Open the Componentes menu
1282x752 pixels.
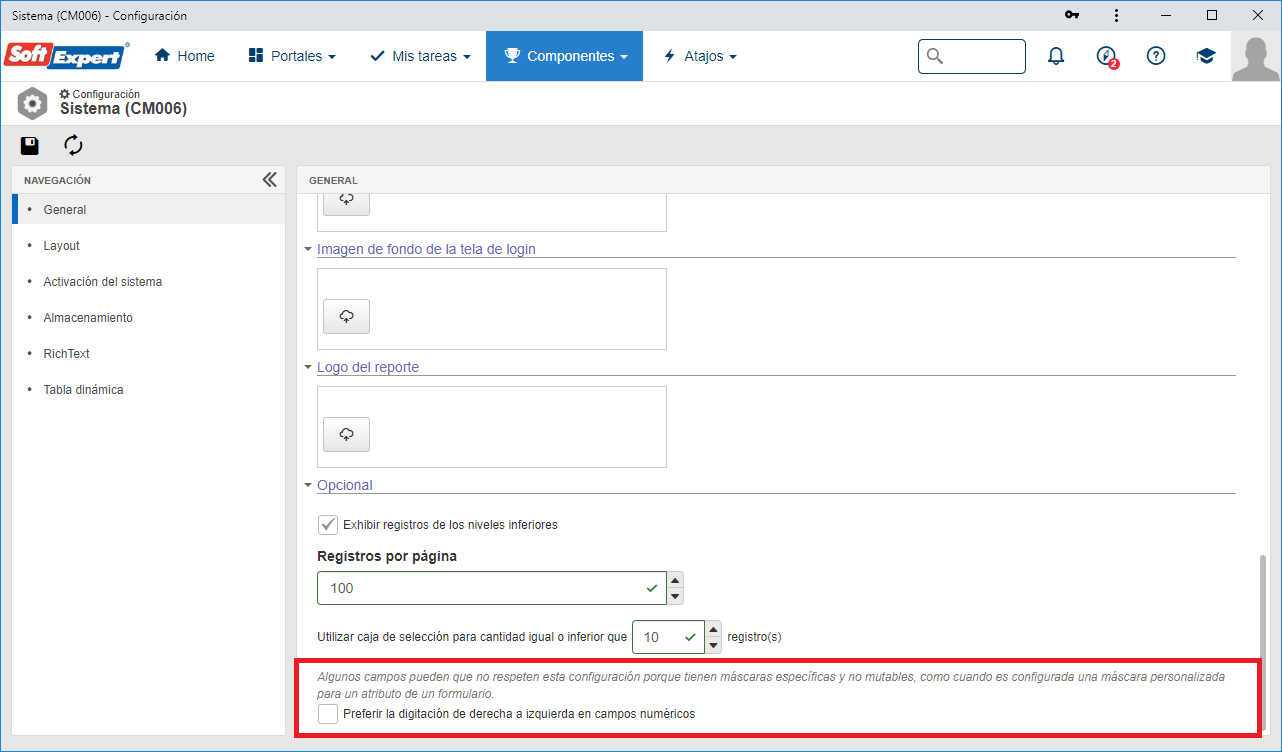(565, 57)
